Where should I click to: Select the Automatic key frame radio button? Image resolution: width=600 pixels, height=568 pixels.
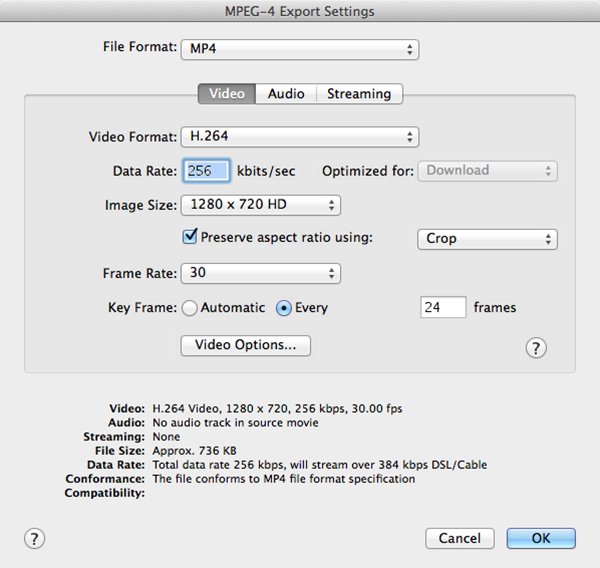point(189,308)
